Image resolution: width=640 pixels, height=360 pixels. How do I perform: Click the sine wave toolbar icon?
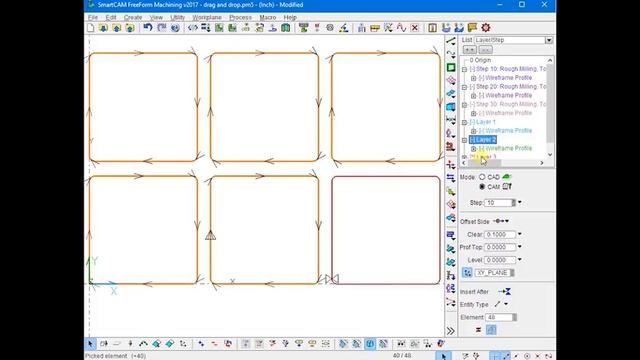[x=401, y=28]
